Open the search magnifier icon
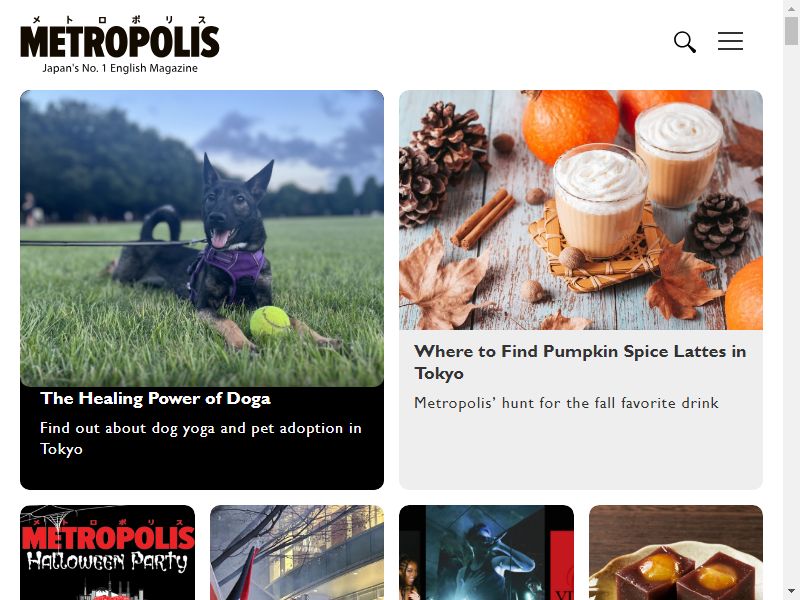This screenshot has height=600, width=800. click(x=685, y=42)
